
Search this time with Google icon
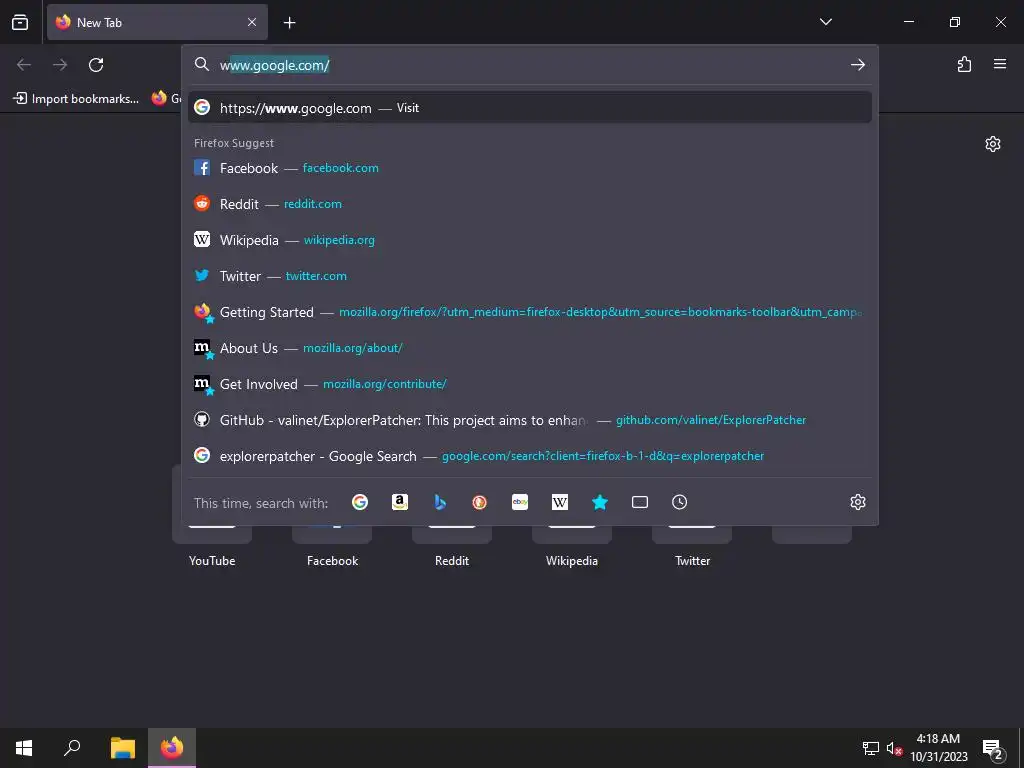pos(360,502)
